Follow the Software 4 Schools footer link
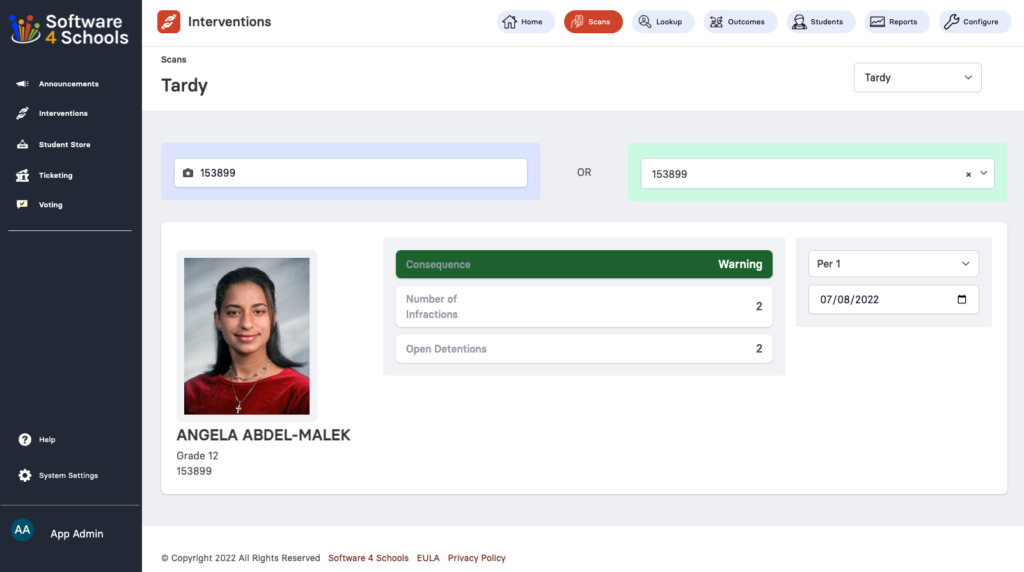This screenshot has width=1024, height=572. [368, 558]
